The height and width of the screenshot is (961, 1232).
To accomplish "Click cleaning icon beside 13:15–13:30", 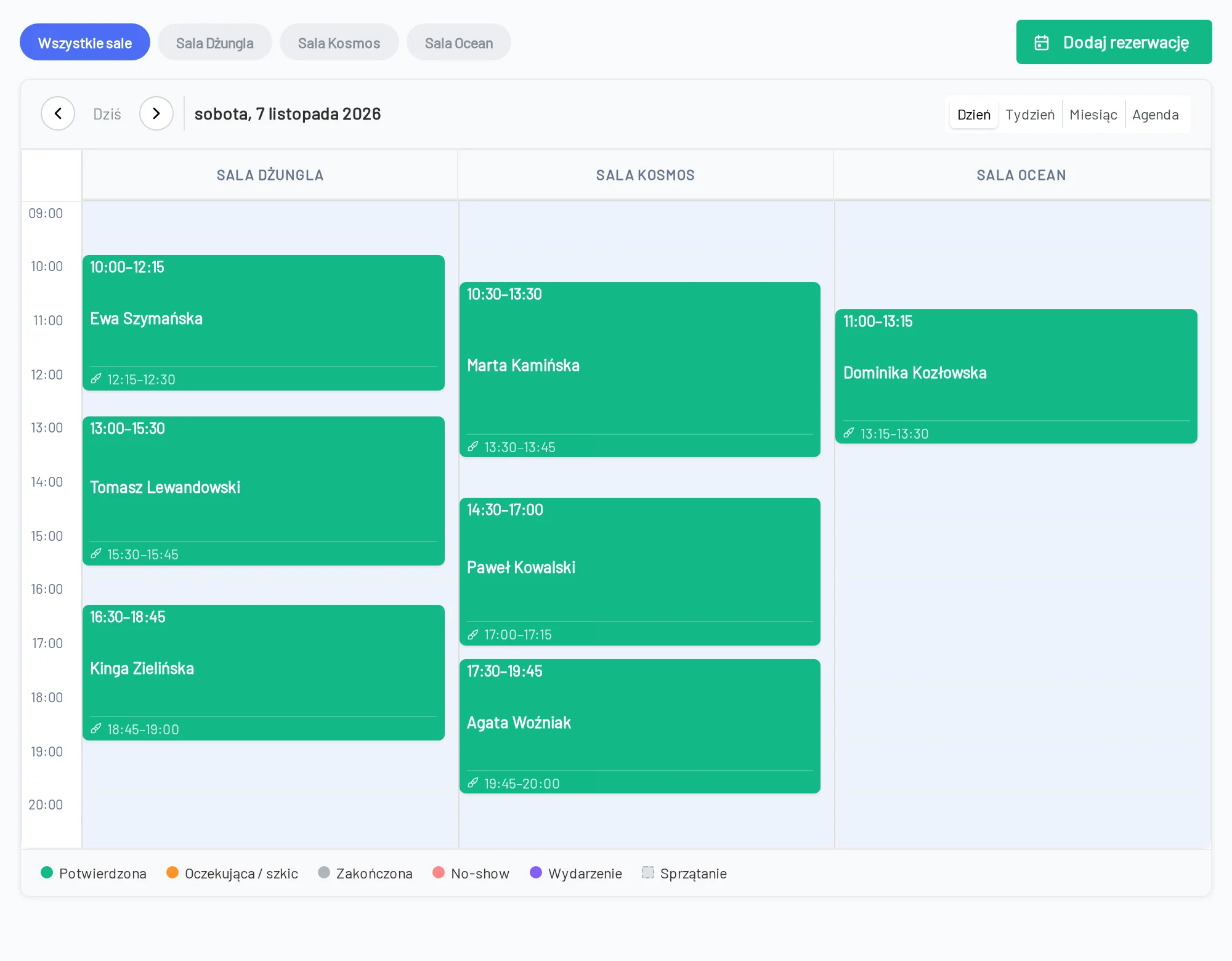I will (x=849, y=433).
